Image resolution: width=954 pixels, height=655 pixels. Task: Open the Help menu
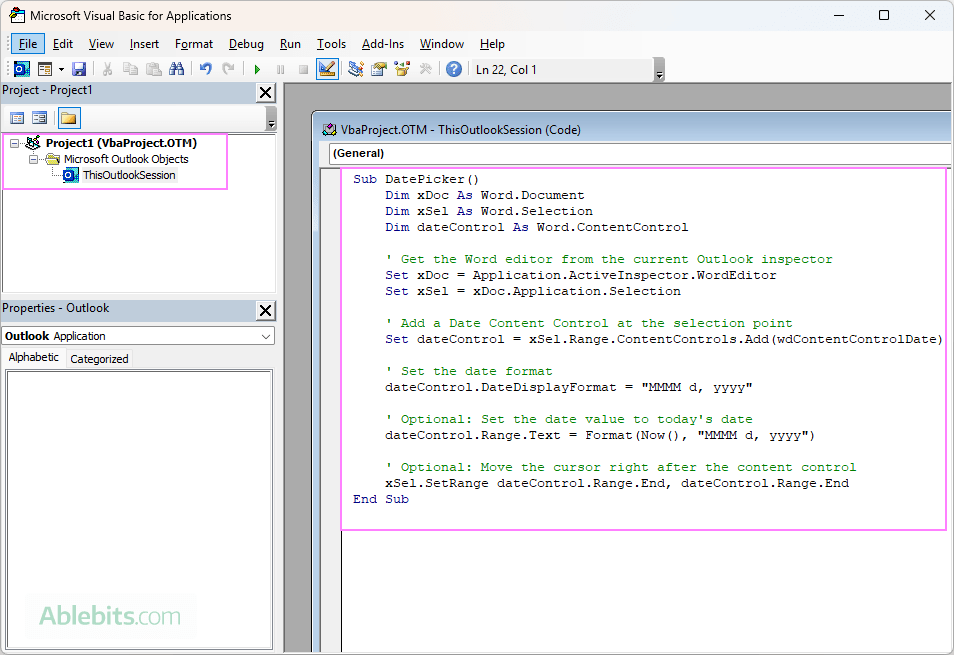point(492,44)
